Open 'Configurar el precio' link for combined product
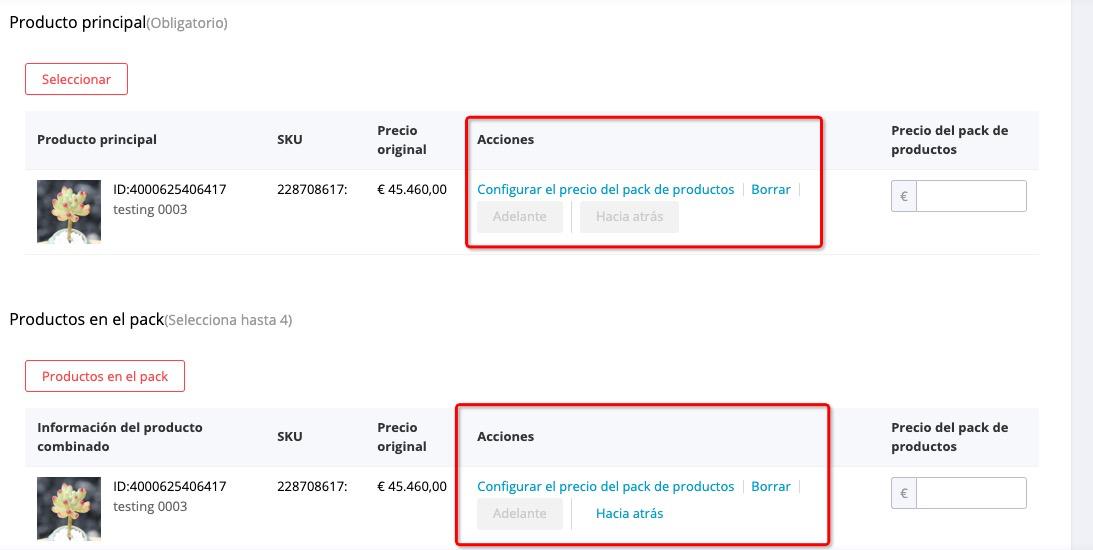This screenshot has height=550, width=1093. pyautogui.click(x=605, y=486)
